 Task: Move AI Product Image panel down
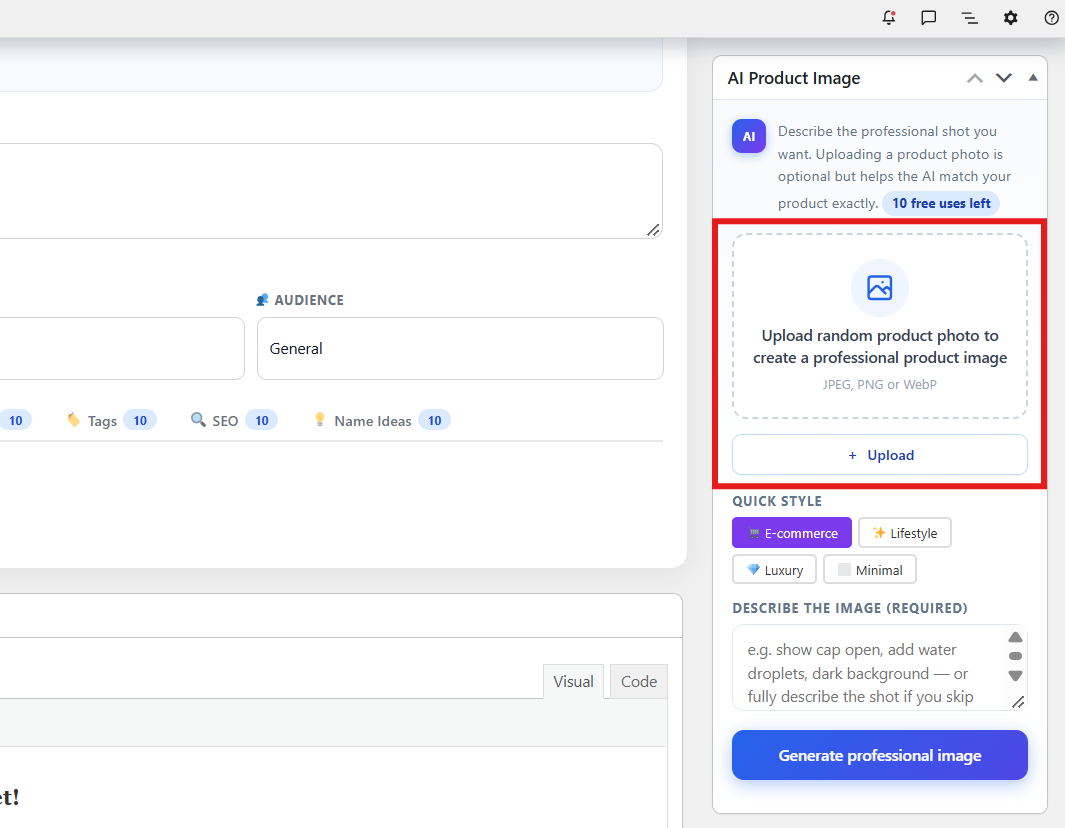1004,78
